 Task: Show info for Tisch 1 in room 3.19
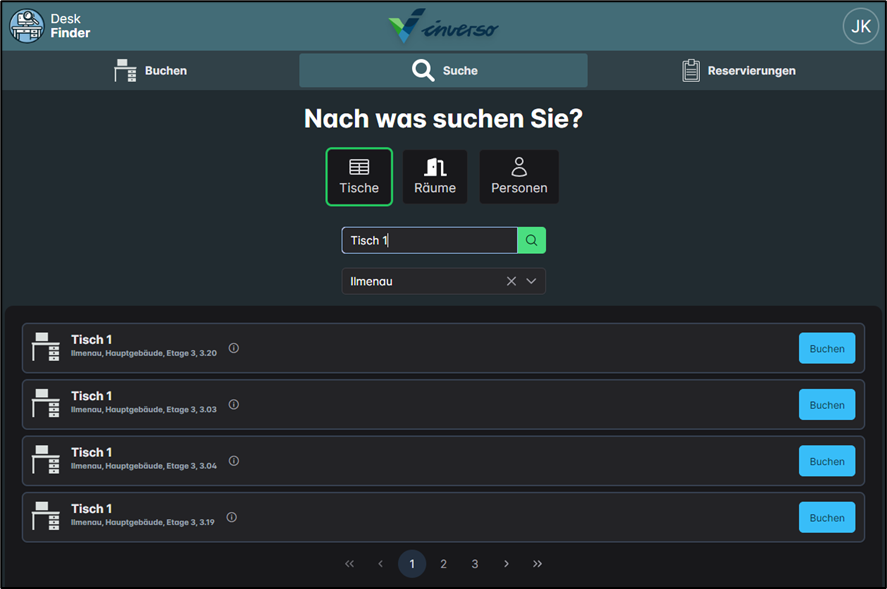tap(231, 517)
